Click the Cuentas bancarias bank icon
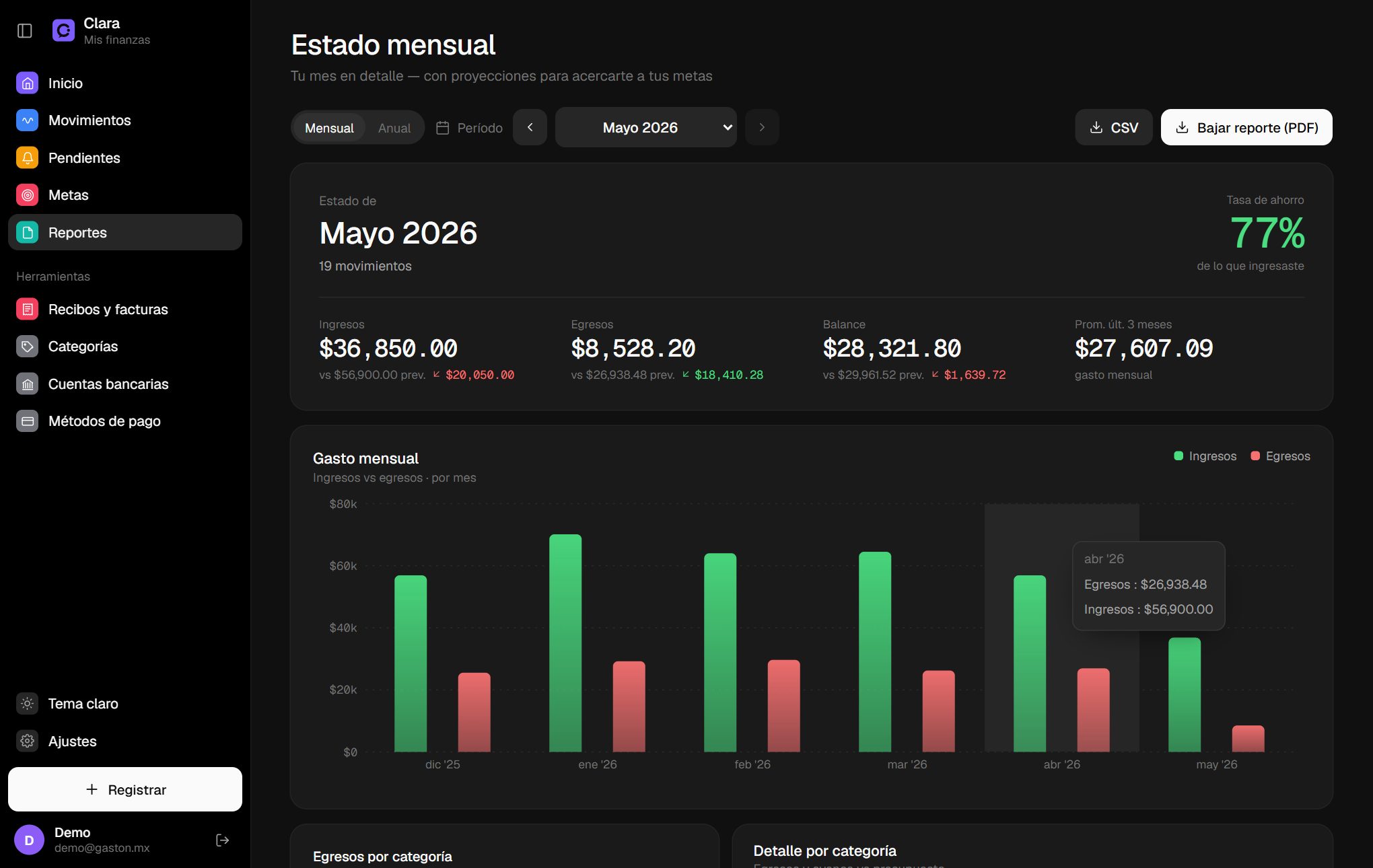The height and width of the screenshot is (868, 1373). [28, 384]
